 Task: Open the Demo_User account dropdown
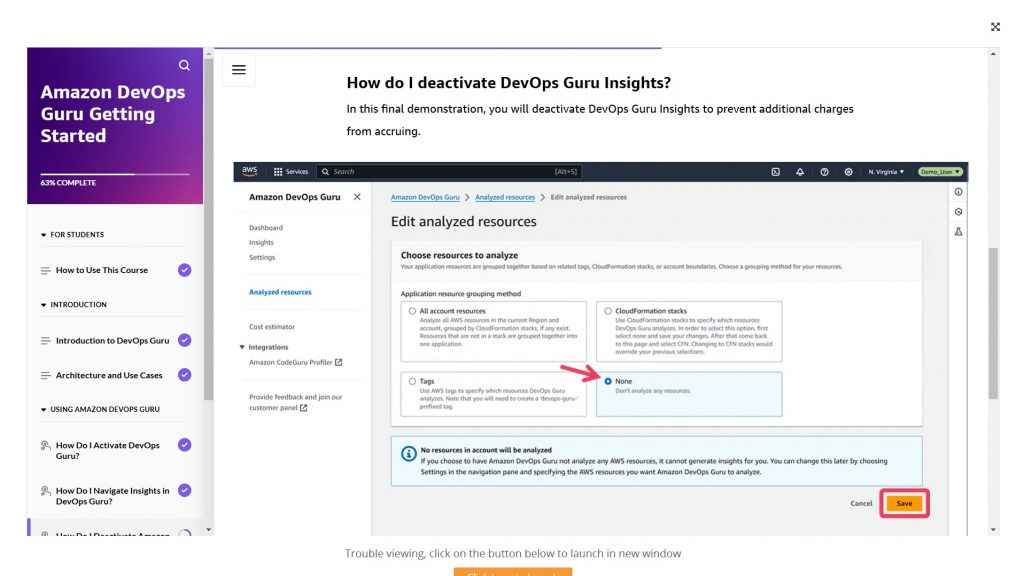point(938,171)
